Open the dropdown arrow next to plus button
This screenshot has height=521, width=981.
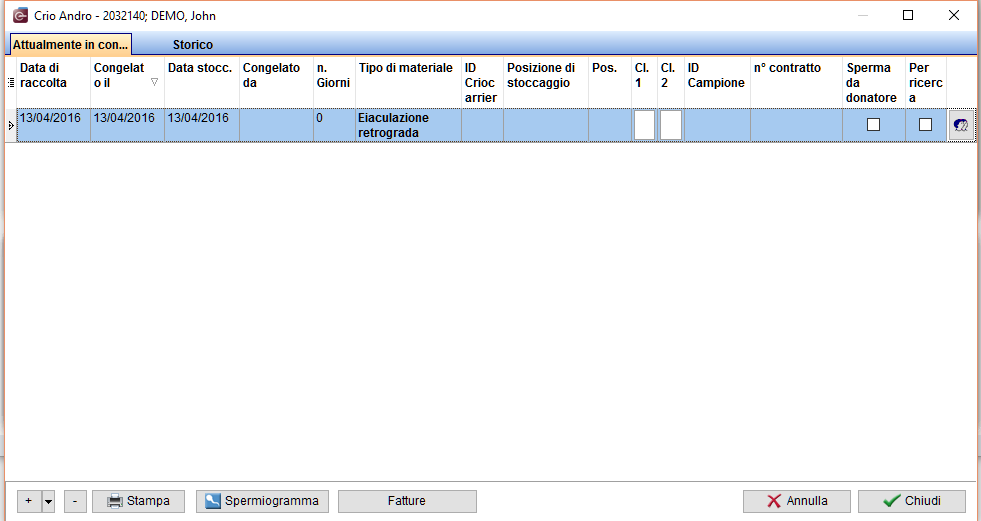[x=48, y=502]
